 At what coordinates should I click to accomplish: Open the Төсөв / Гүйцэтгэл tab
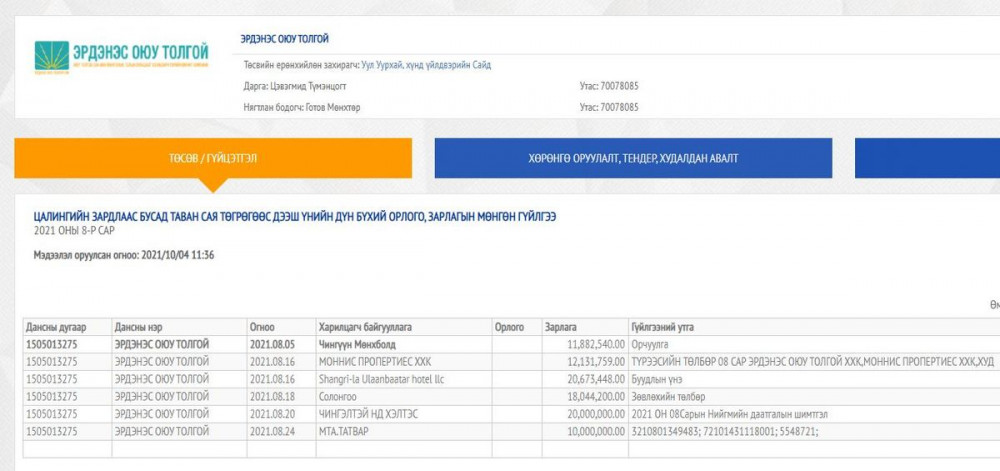[213, 158]
